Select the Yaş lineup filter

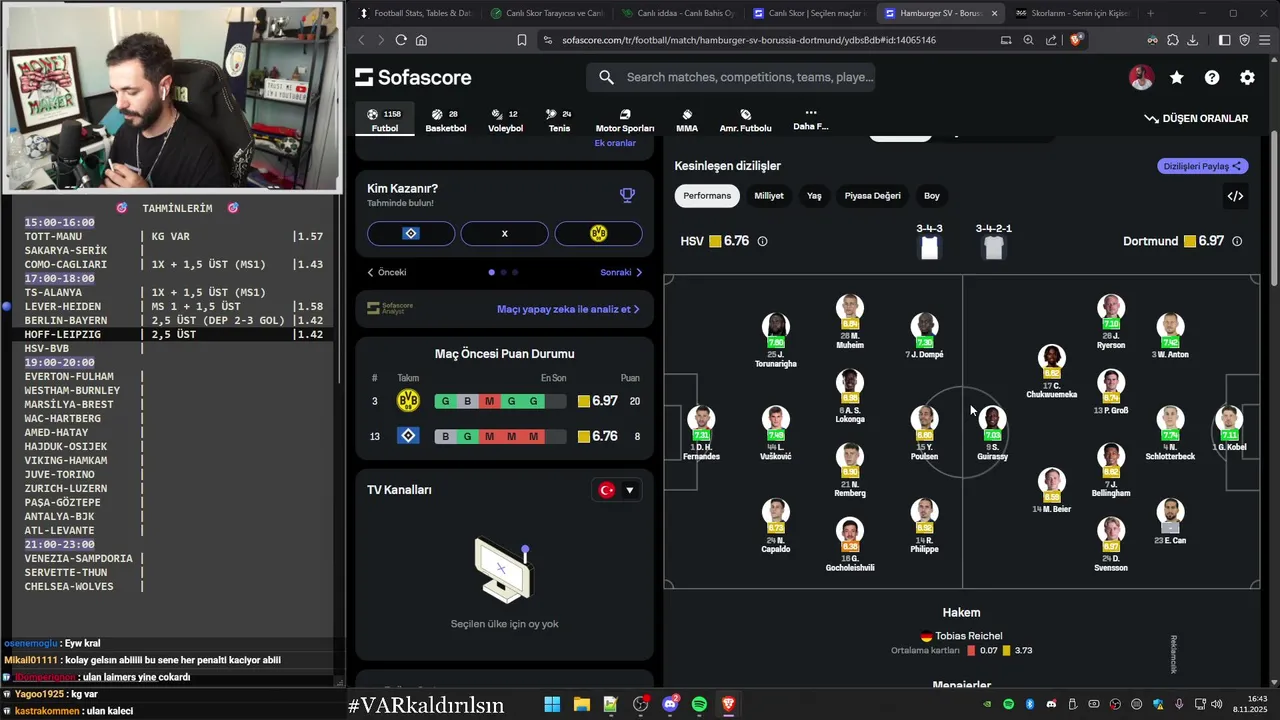(x=814, y=196)
